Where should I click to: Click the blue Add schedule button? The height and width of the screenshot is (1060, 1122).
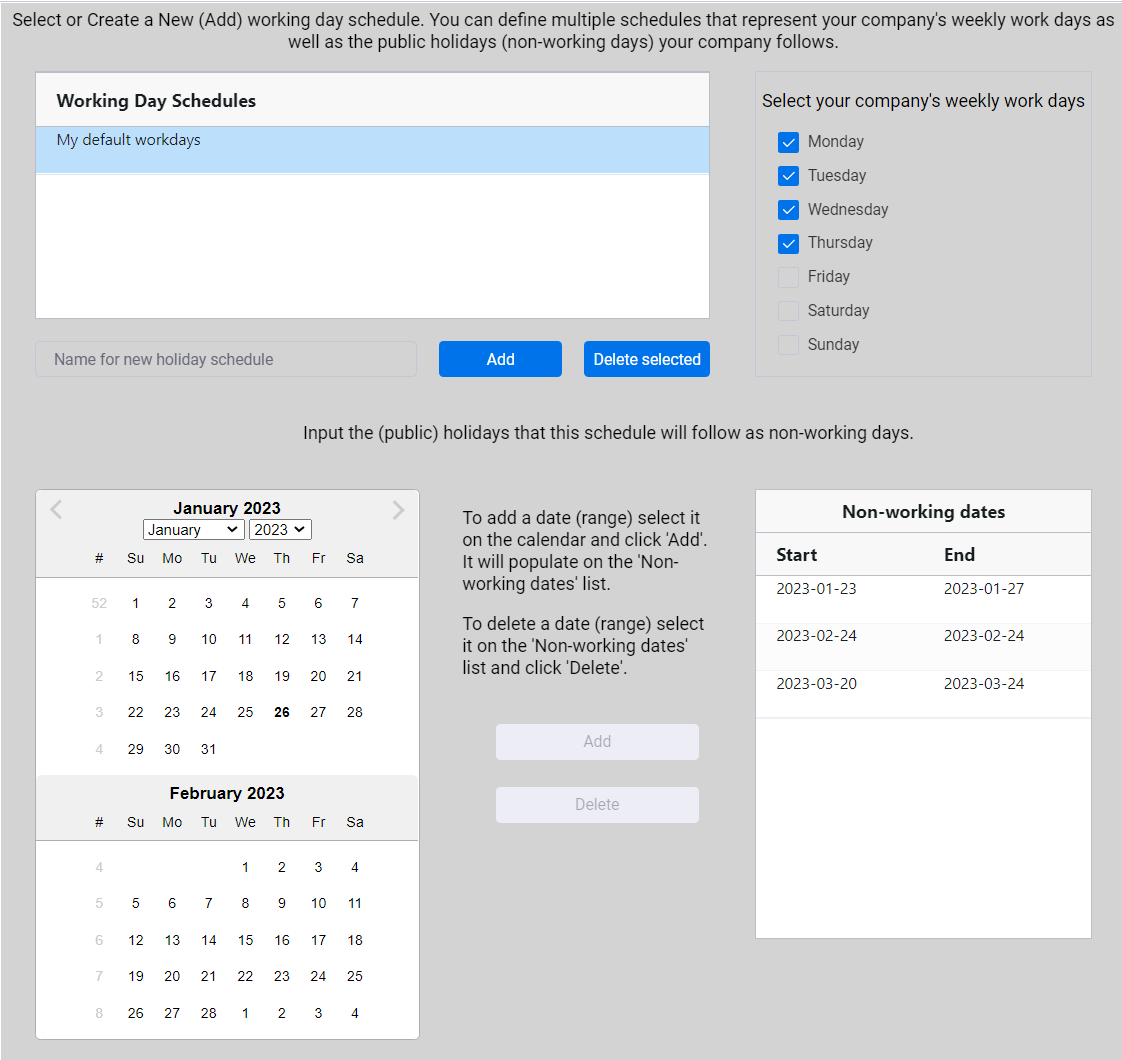(x=500, y=359)
